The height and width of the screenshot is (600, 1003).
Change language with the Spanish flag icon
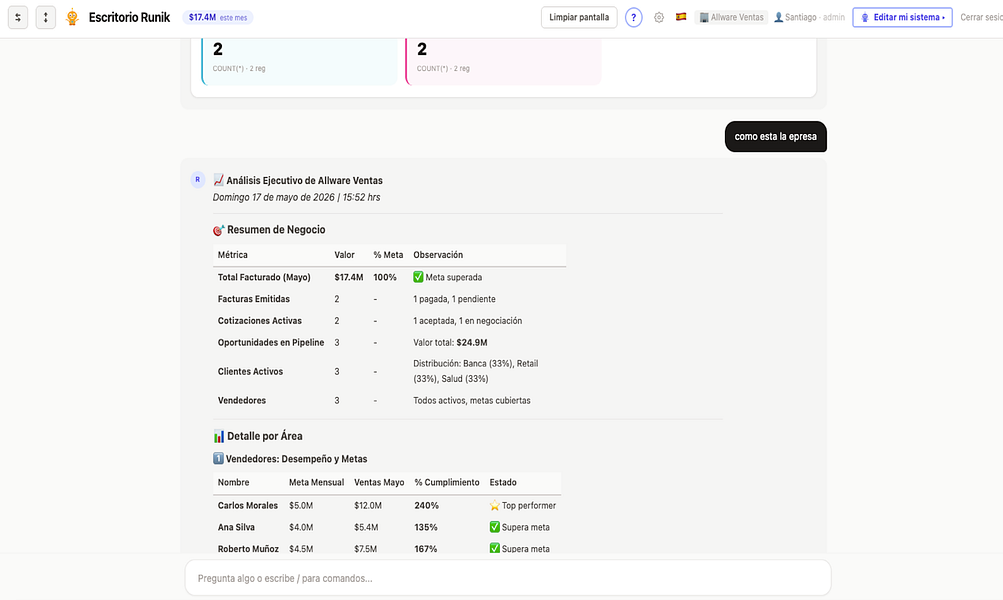681,17
